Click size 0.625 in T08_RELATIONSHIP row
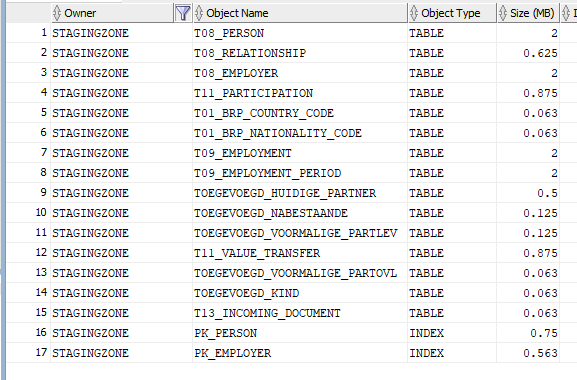Viewport: 577px width, 380px height. (528, 53)
